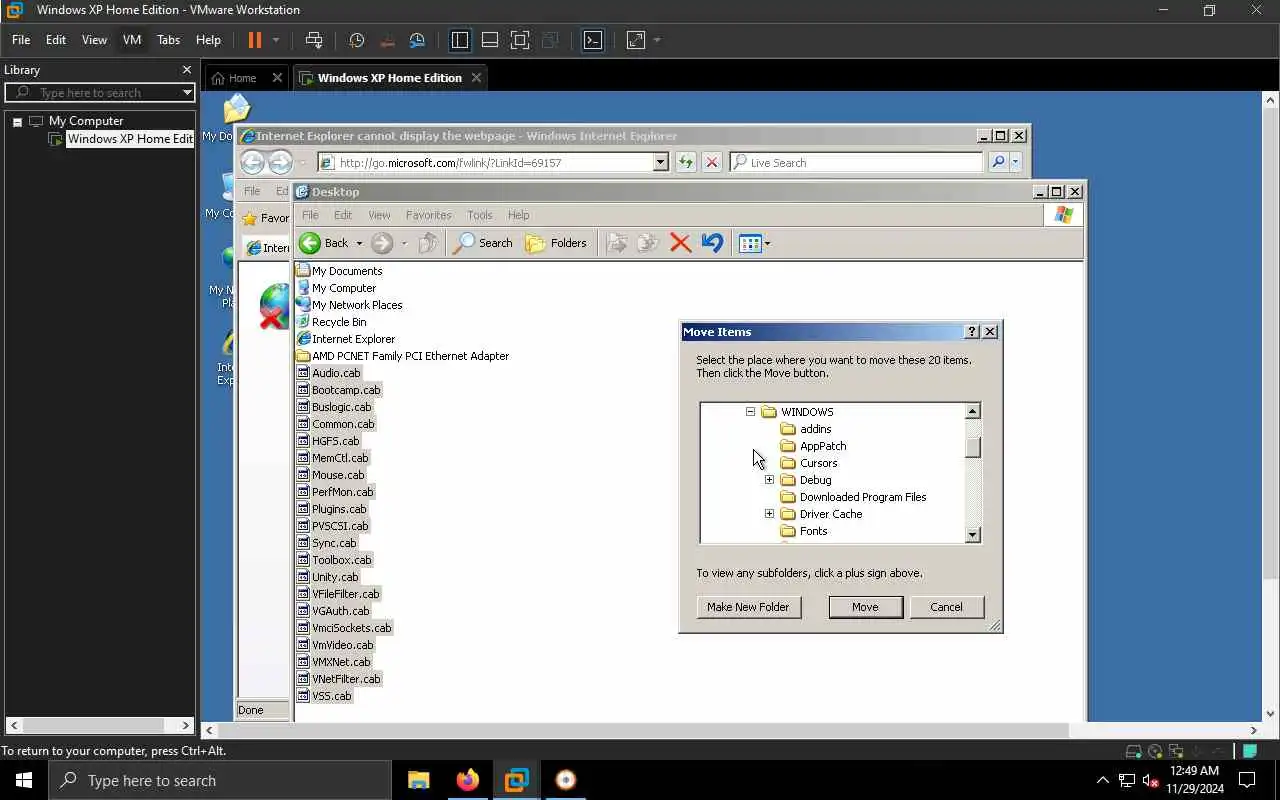
Task: Collapse the My Computer library tree node
Action: [x=17, y=121]
